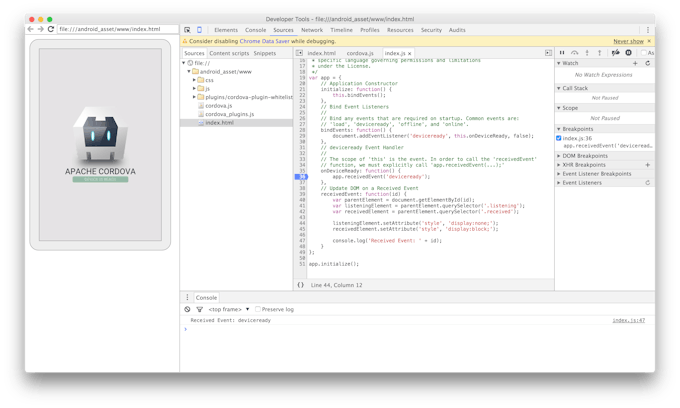Expand the plugins/cordova-plugin-whitelist folder
This screenshot has width=680, height=408.
194,97
